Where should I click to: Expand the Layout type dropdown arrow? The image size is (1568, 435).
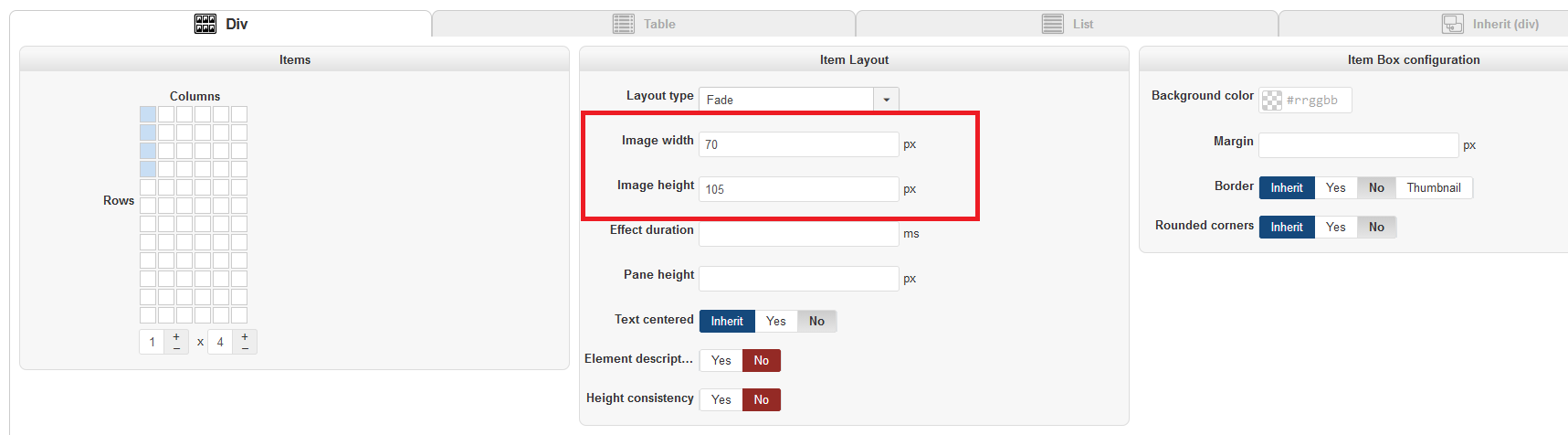coord(886,100)
